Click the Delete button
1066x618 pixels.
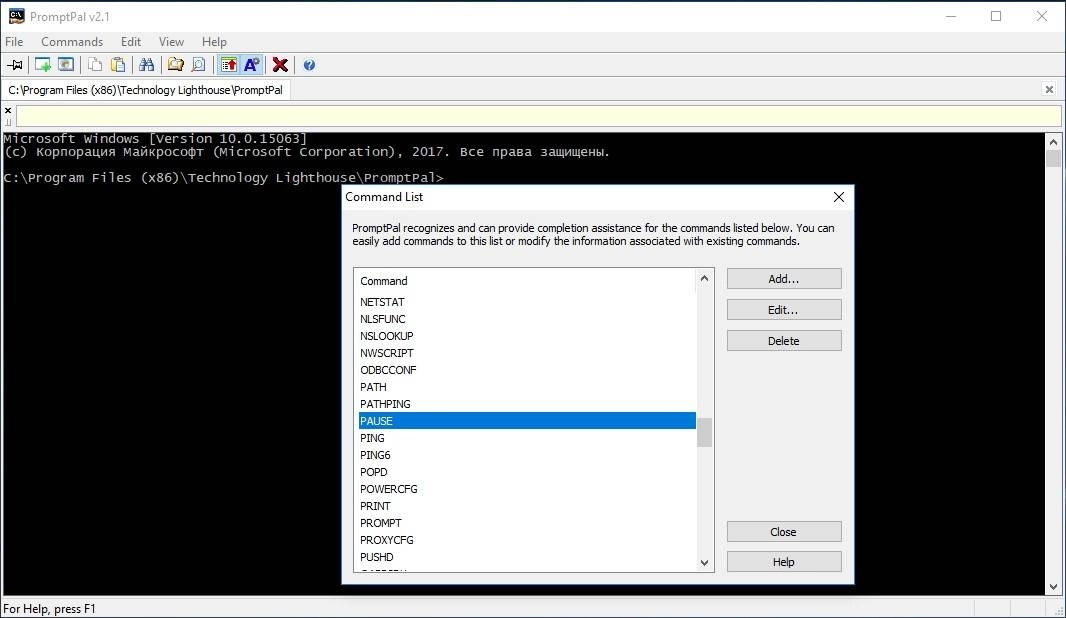[x=784, y=341]
